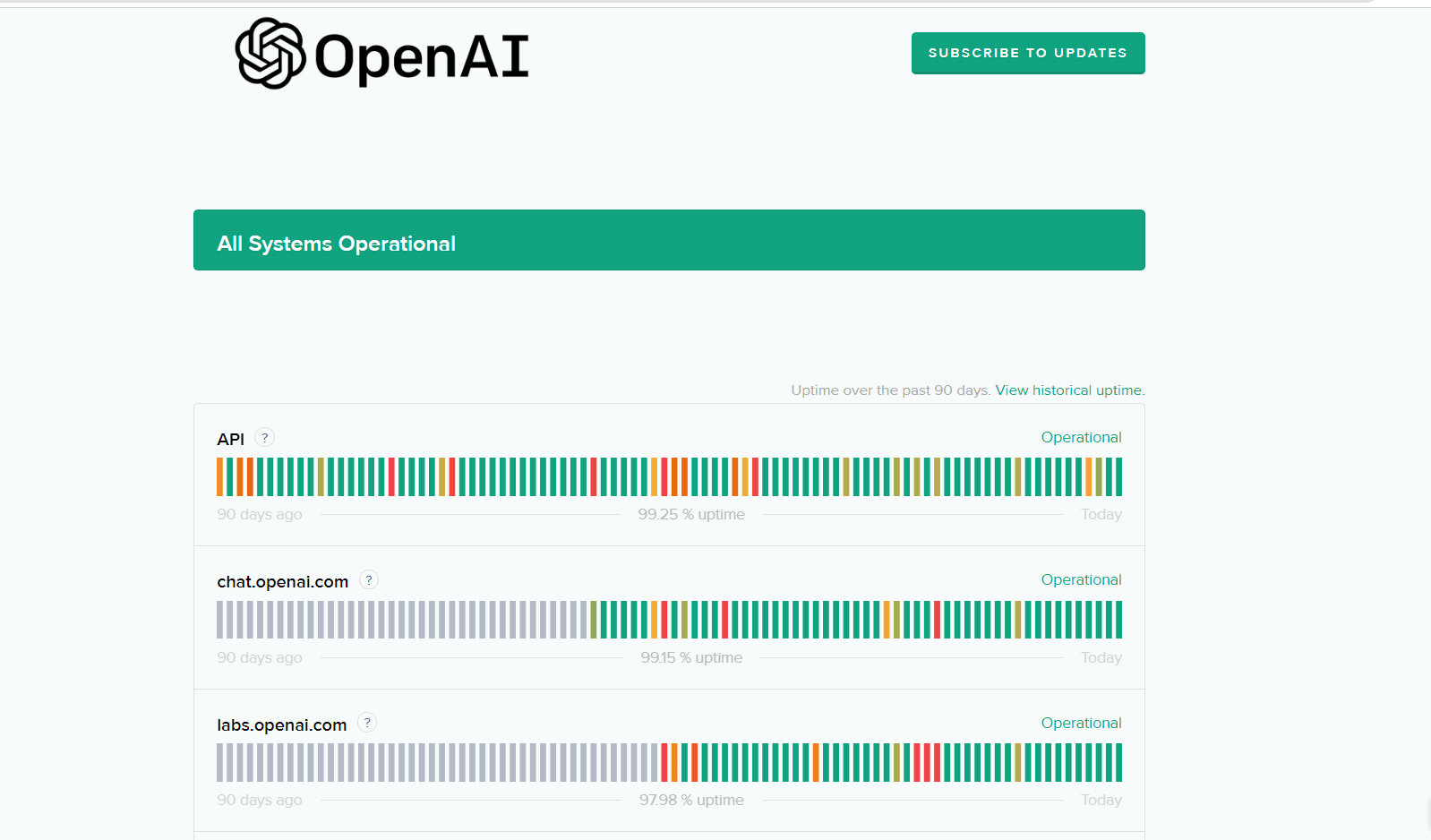Click chat.openai.com Operational status text

1081,579
